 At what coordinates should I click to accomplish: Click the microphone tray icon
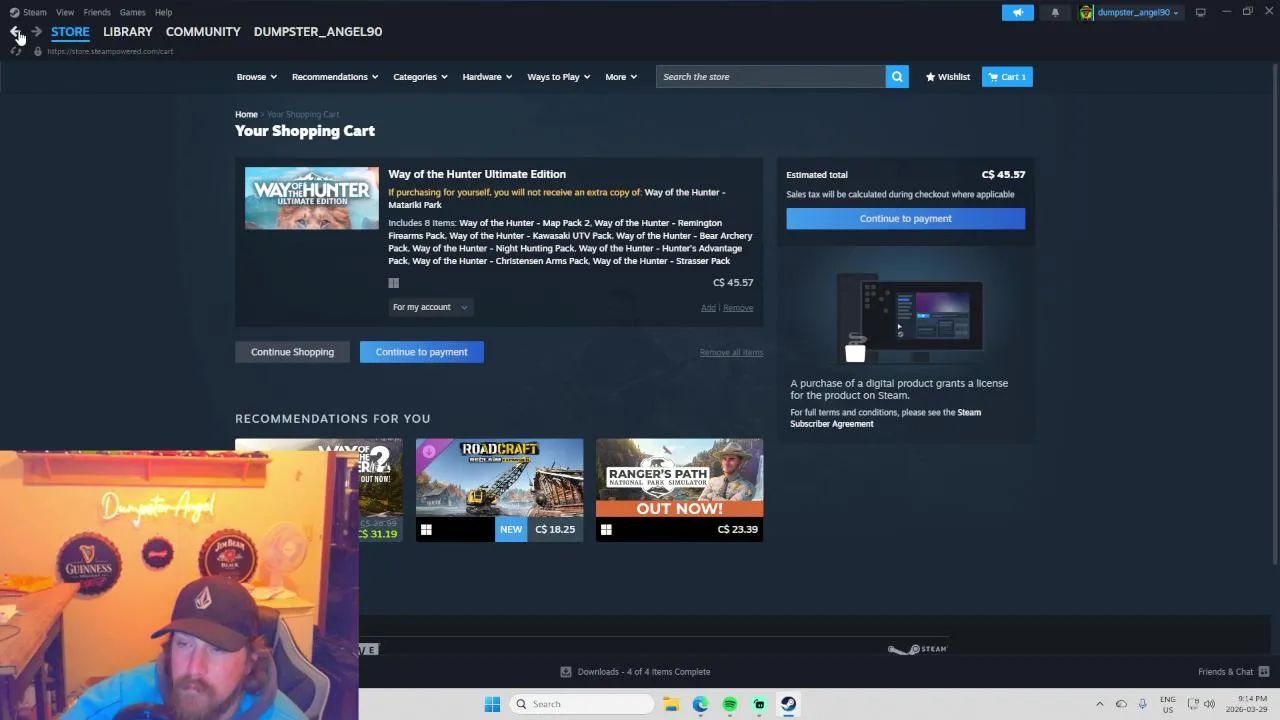(1142, 704)
